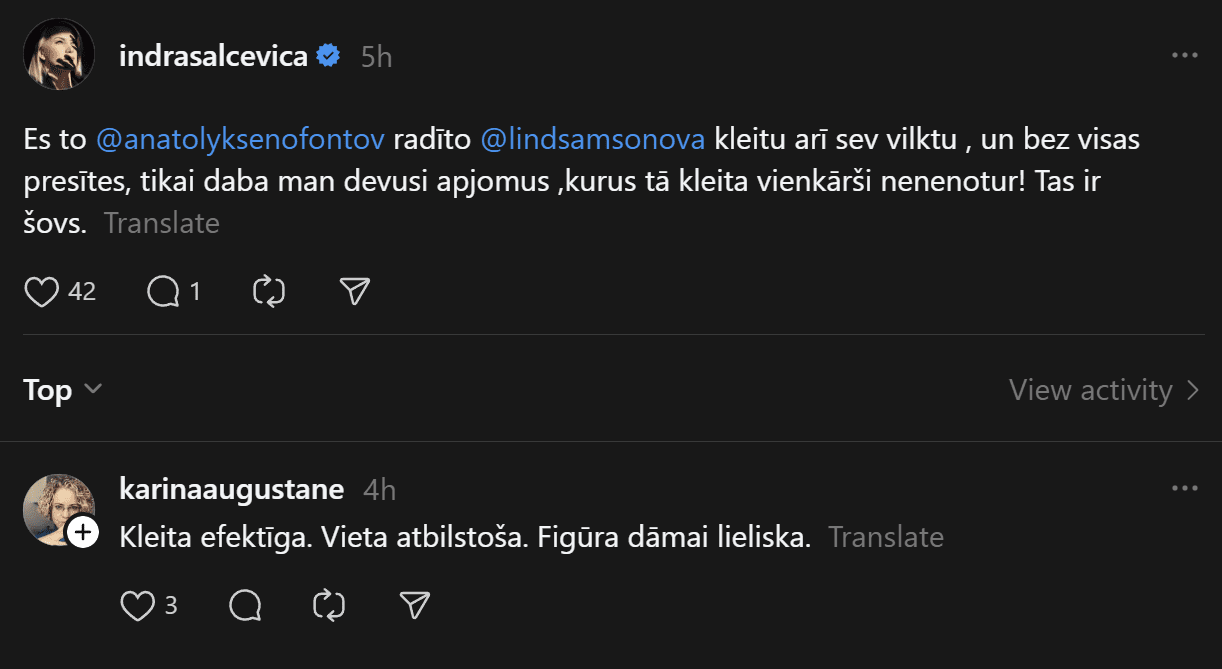Follow karinaaugustane using plus badge
This screenshot has width=1222, height=669.
point(83,533)
